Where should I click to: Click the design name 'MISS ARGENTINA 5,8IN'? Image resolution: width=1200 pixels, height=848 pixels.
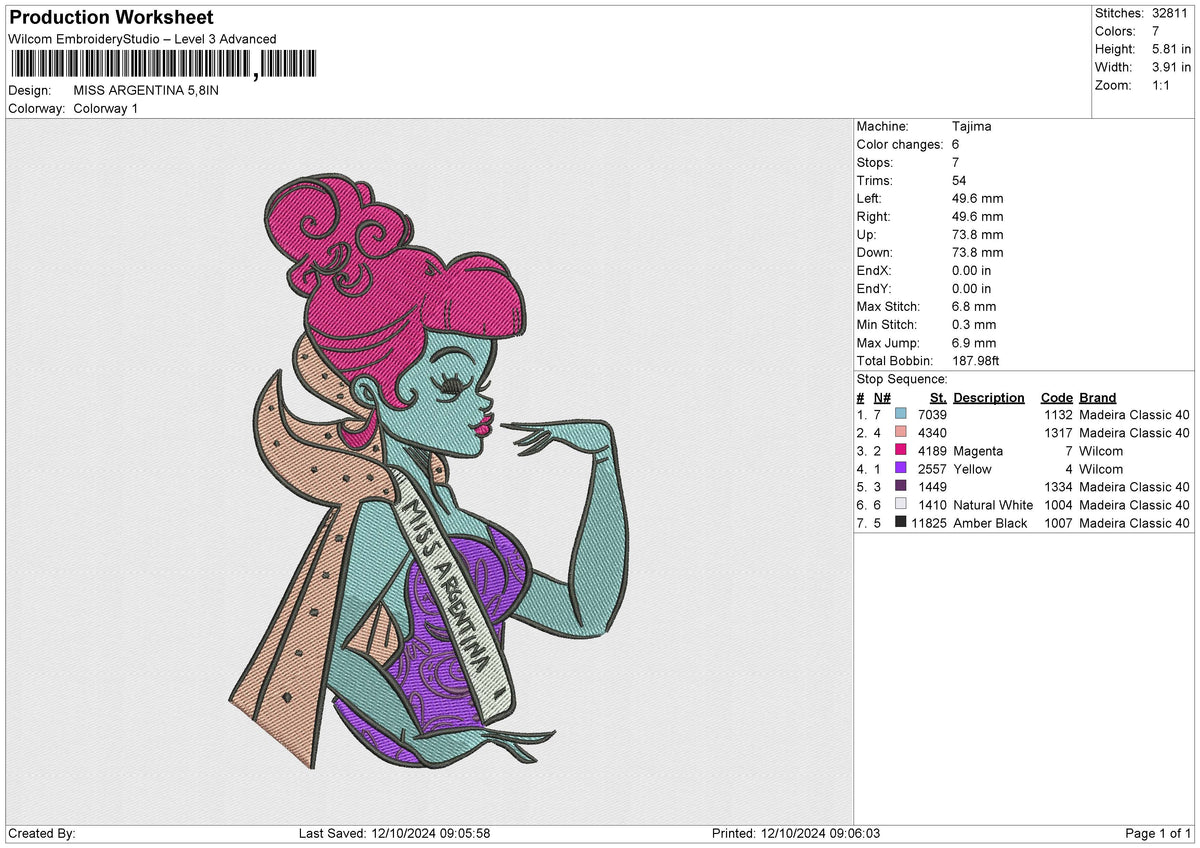[x=146, y=90]
